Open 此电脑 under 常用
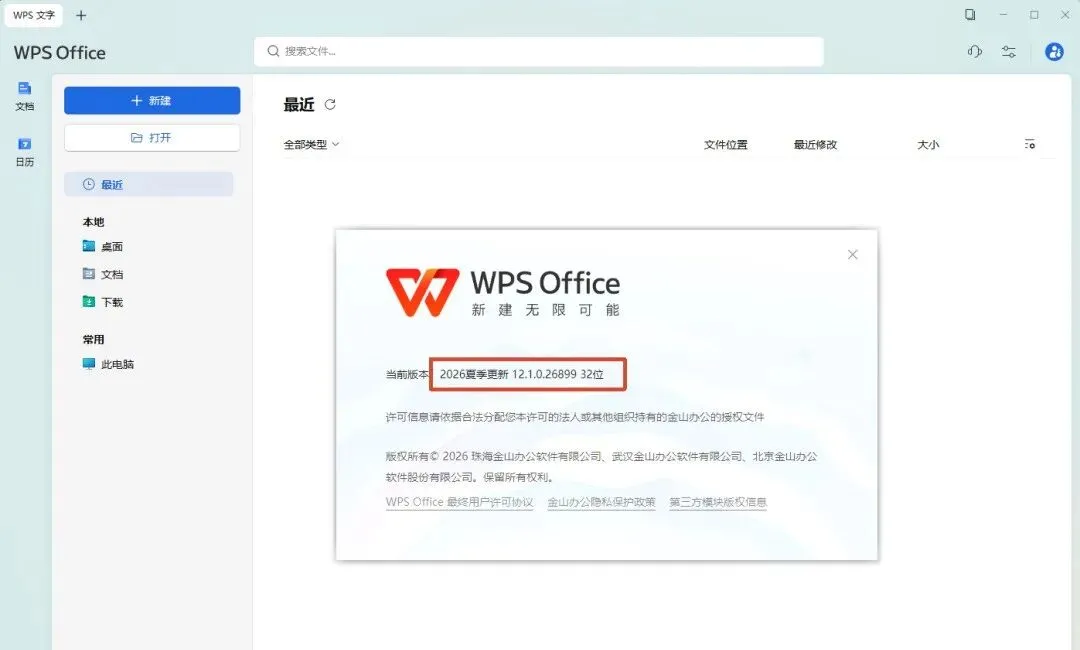Image resolution: width=1080 pixels, height=650 pixels. pyautogui.click(x=108, y=364)
